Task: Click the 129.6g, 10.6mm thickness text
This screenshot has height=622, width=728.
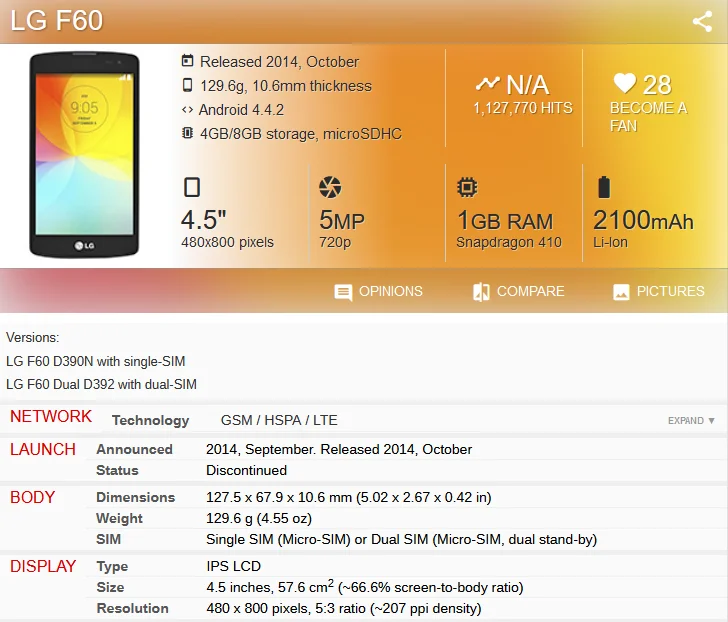Action: (286, 86)
